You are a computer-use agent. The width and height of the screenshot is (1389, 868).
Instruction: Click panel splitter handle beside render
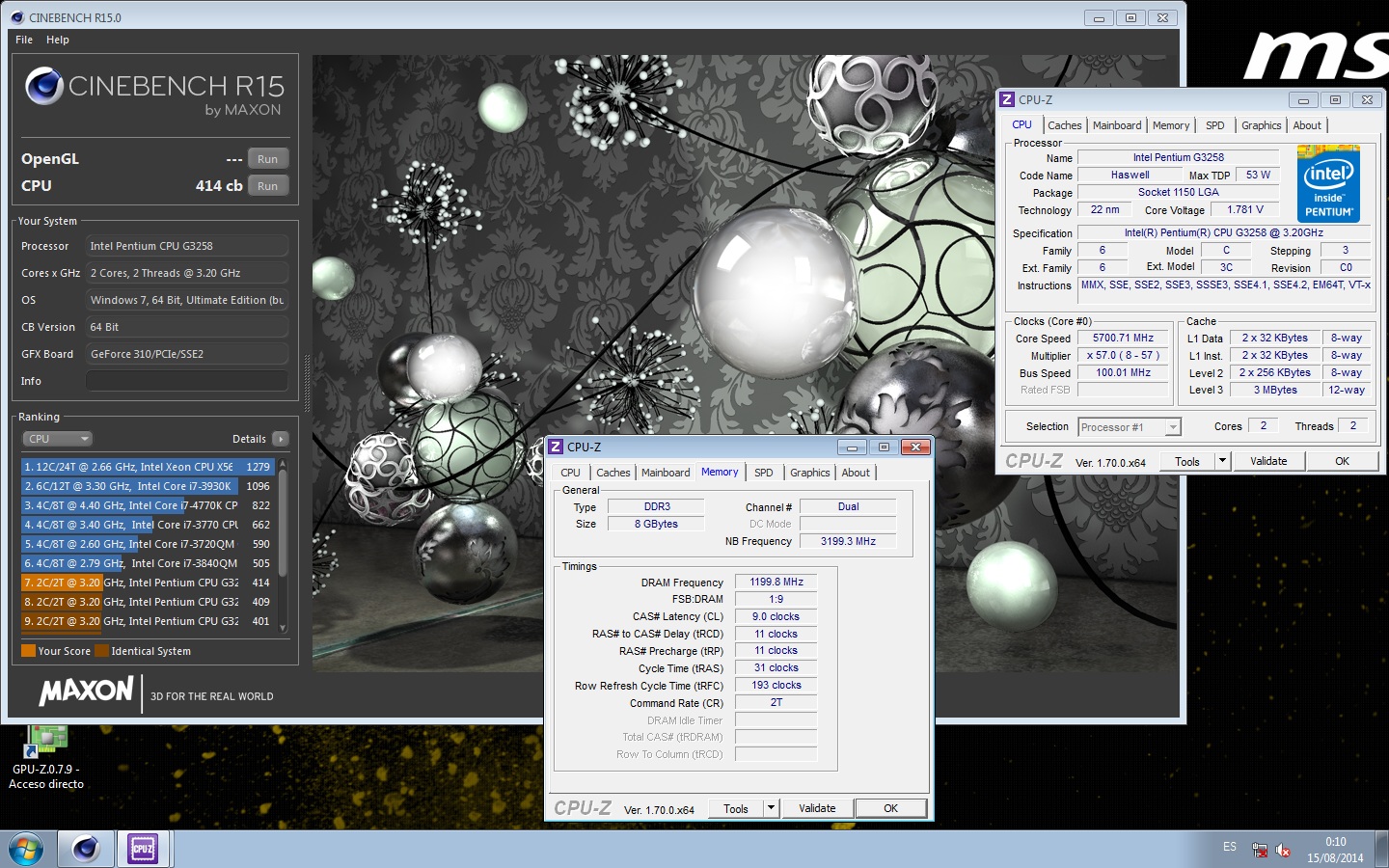point(307,384)
